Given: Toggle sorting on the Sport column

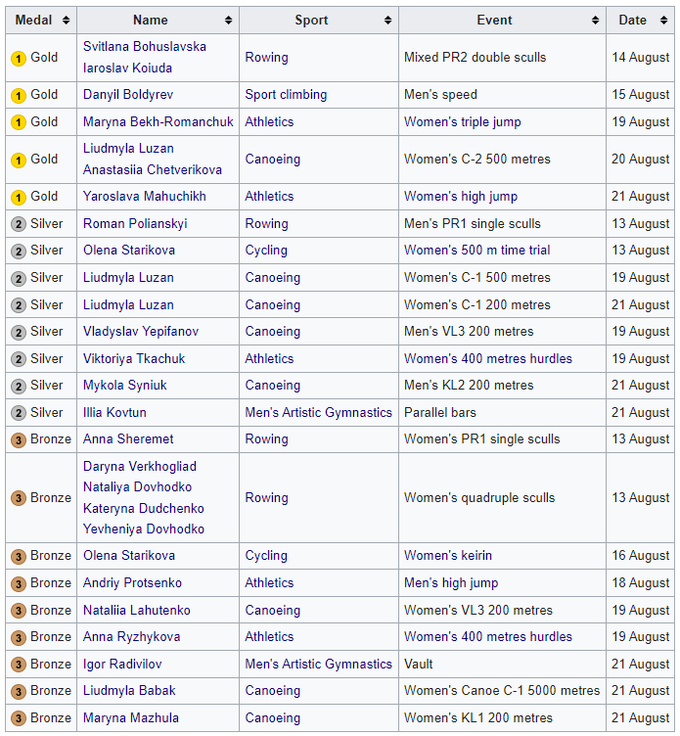Looking at the screenshot, I should (x=388, y=20).
